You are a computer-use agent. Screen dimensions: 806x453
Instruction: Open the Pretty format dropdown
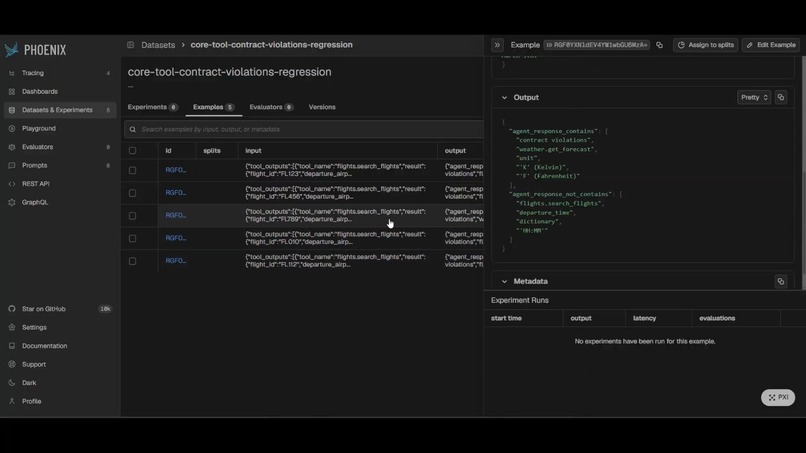(x=754, y=97)
